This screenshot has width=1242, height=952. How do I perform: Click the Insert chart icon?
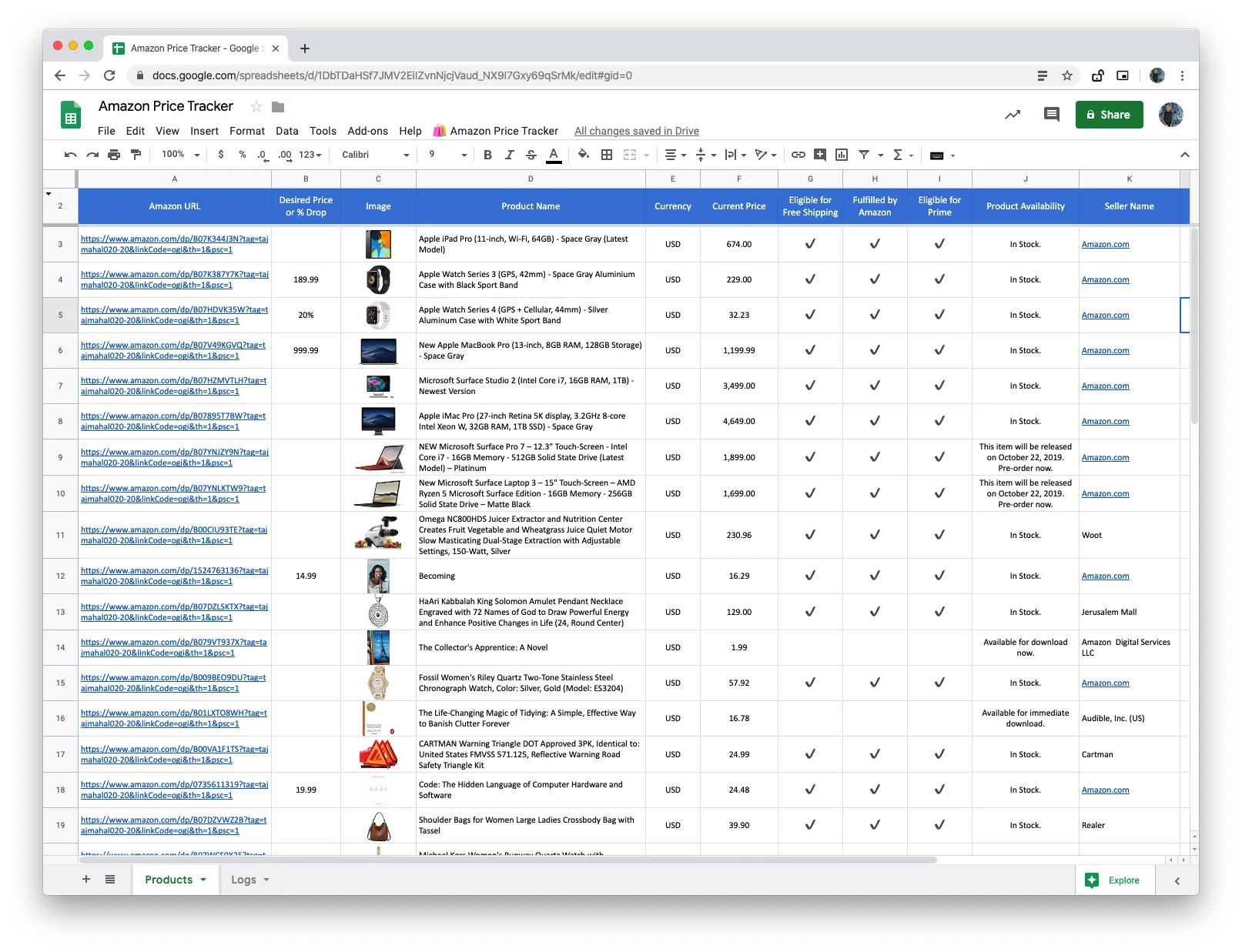[842, 155]
